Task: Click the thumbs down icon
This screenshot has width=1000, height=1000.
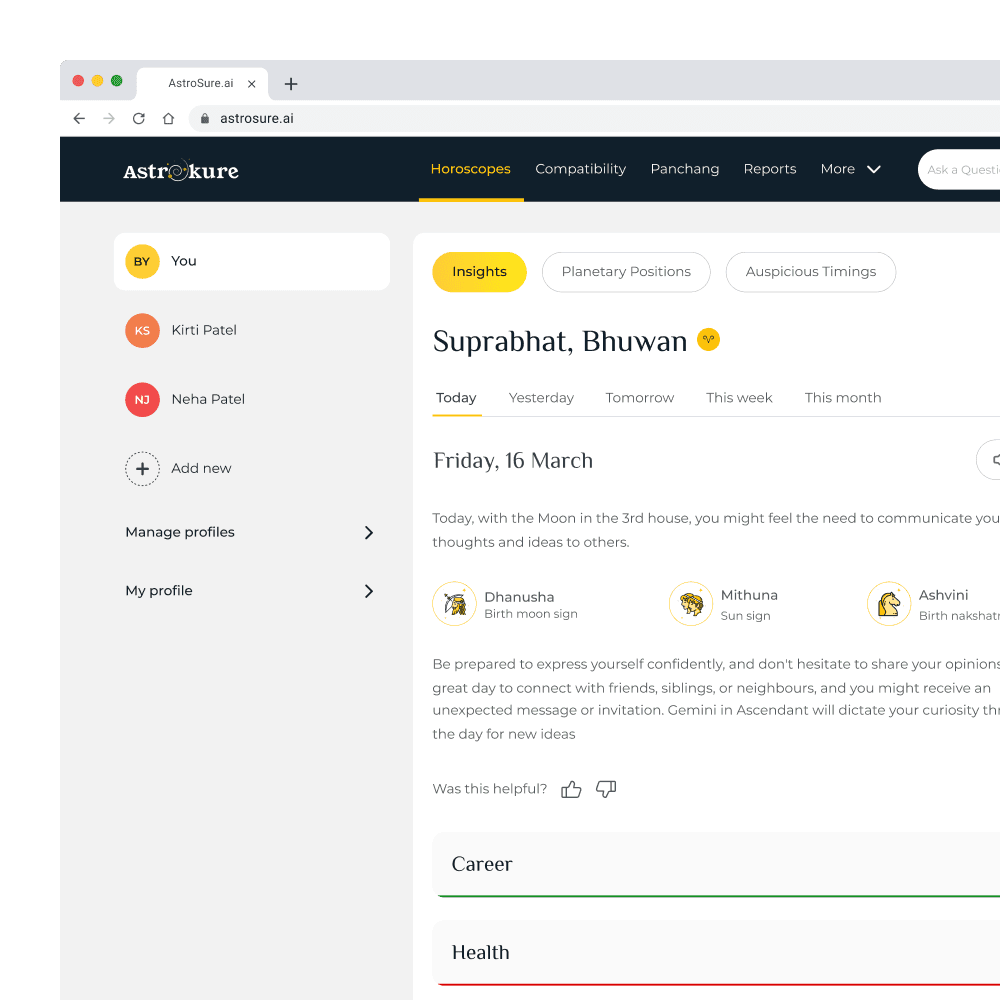Action: 606,789
